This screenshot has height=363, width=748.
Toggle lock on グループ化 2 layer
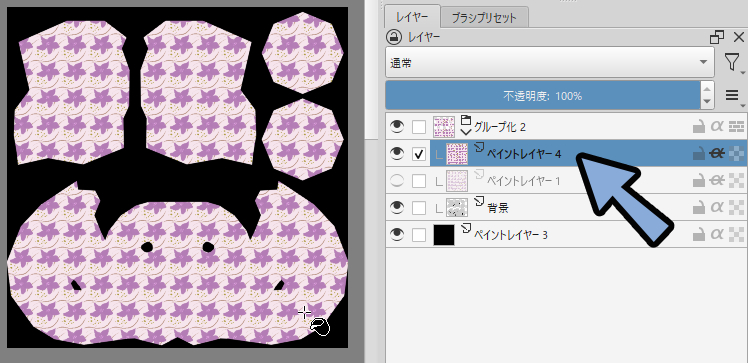[699, 126]
